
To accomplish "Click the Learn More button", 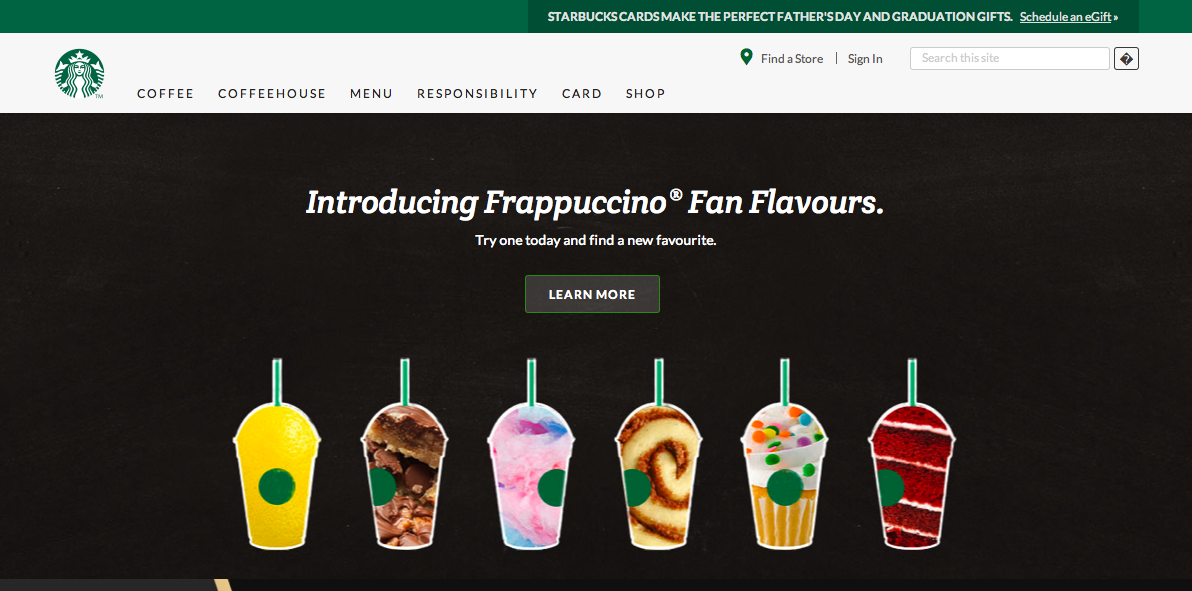I will (592, 294).
